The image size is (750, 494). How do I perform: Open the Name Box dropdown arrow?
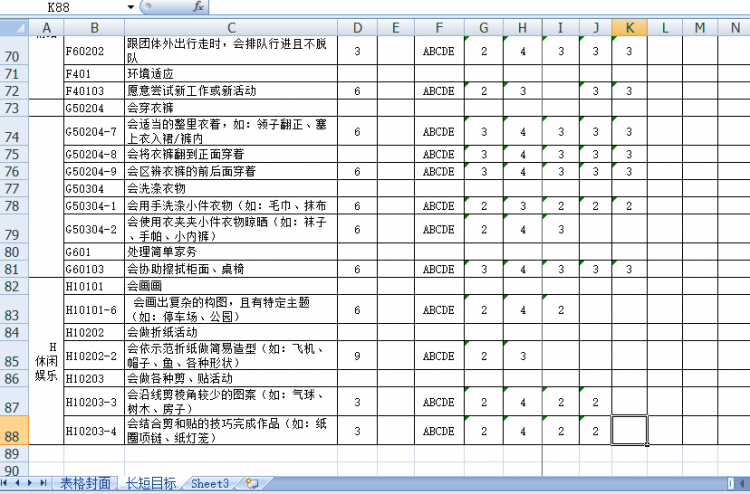(131, 7)
